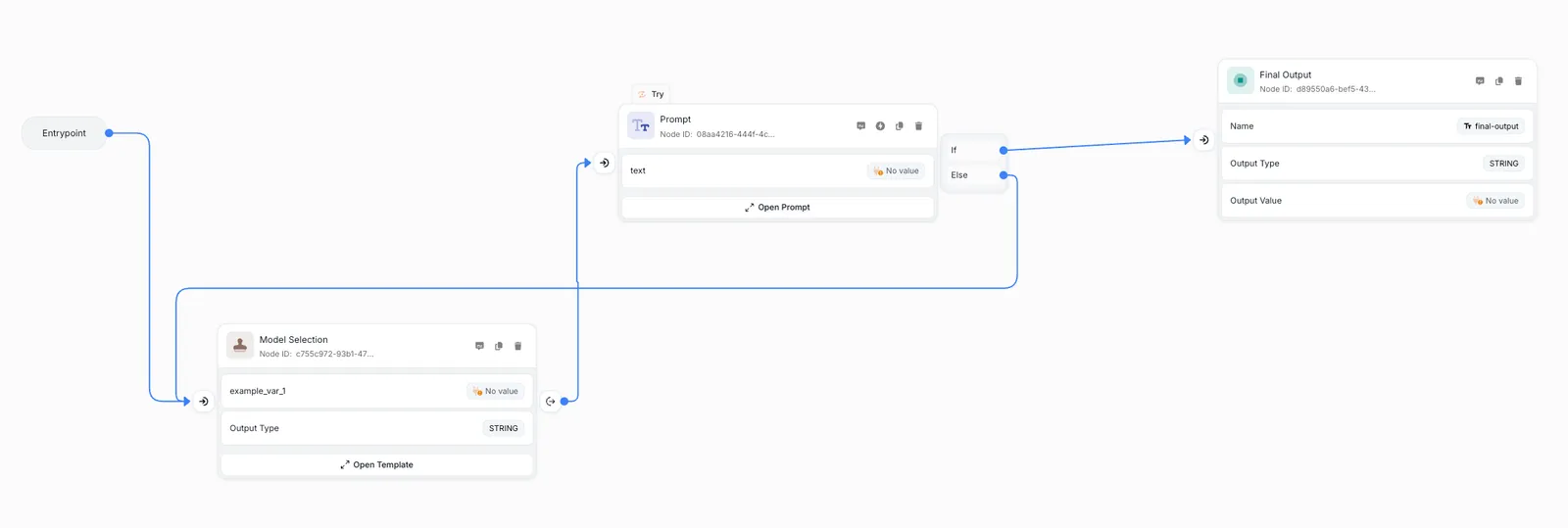Click the No value badge for text
Screen dimensions: 1568x528
click(x=896, y=170)
